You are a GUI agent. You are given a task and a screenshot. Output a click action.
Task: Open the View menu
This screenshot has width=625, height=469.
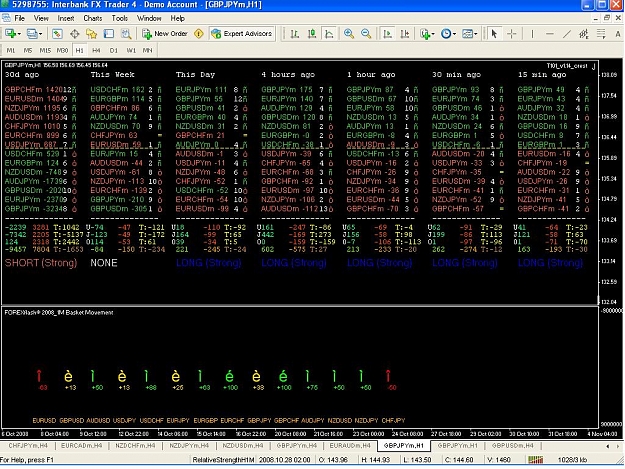41,18
